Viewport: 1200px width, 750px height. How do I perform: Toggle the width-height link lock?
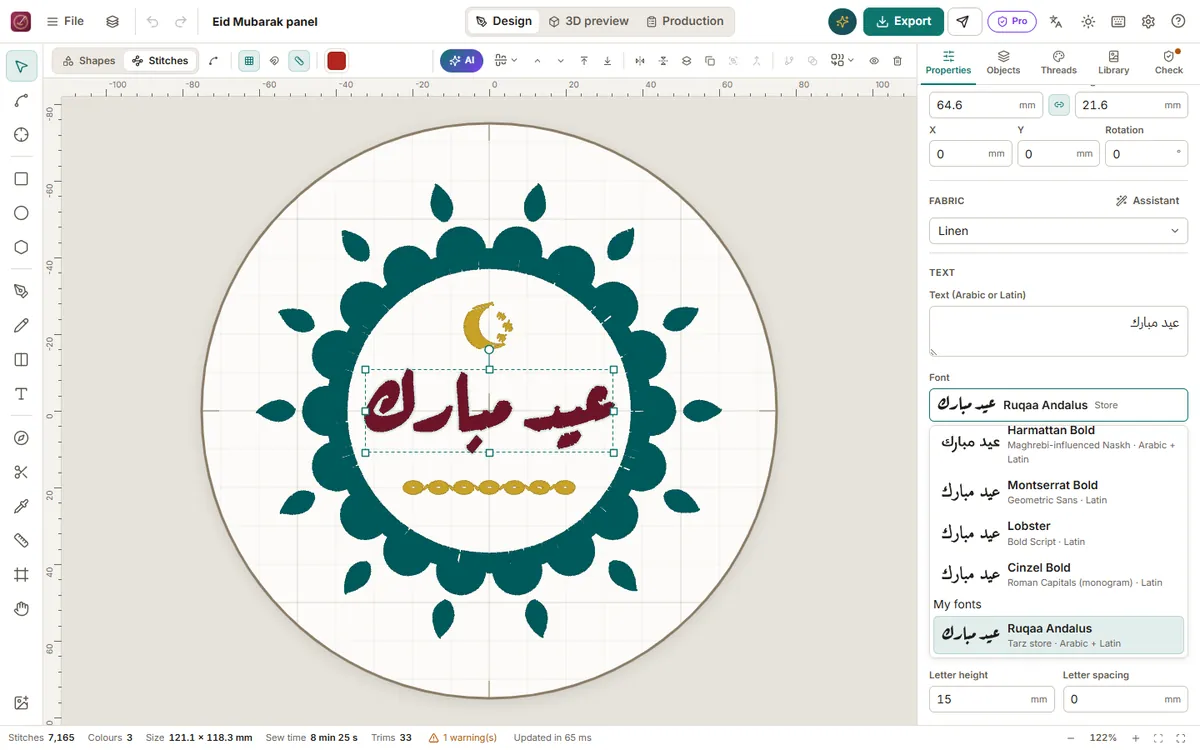click(x=1059, y=105)
